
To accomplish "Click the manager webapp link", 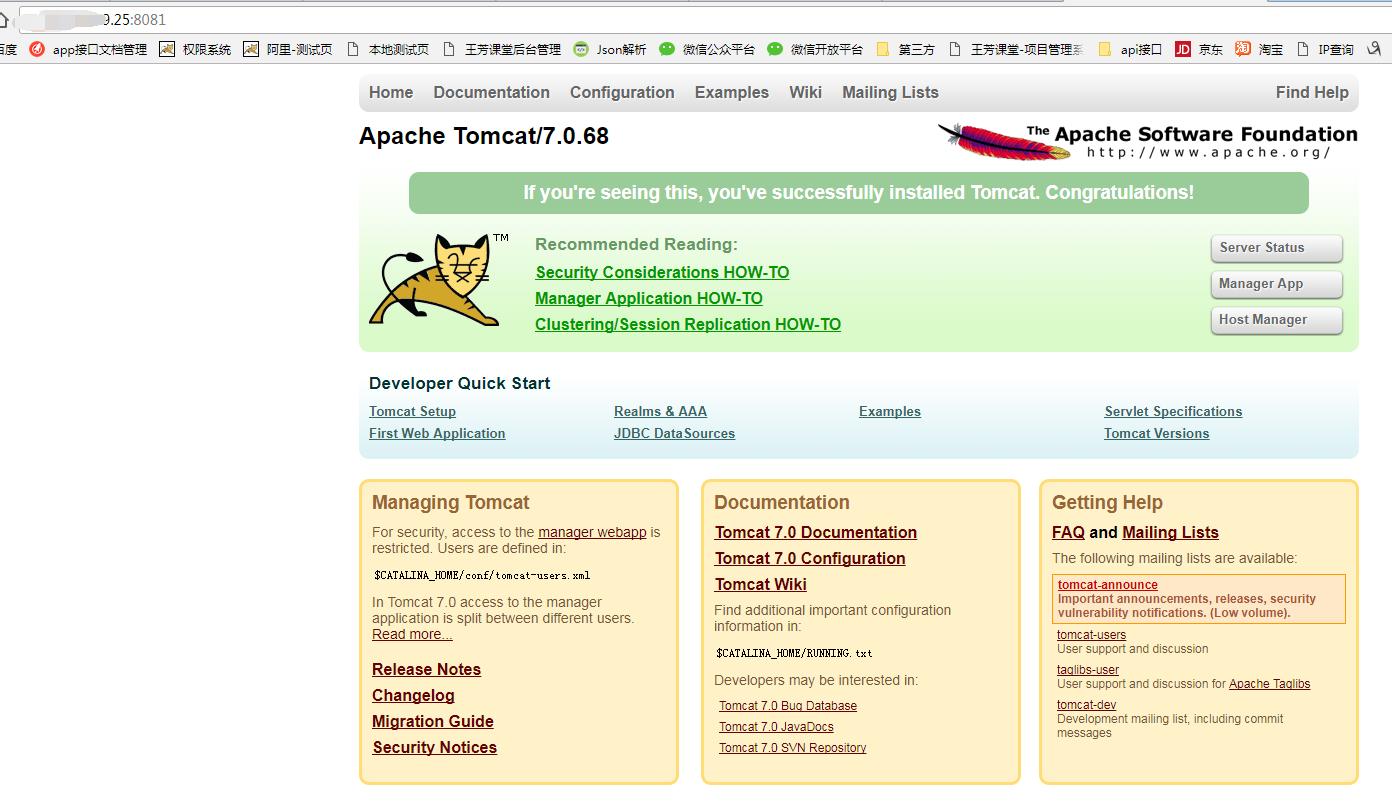I will click(592, 532).
